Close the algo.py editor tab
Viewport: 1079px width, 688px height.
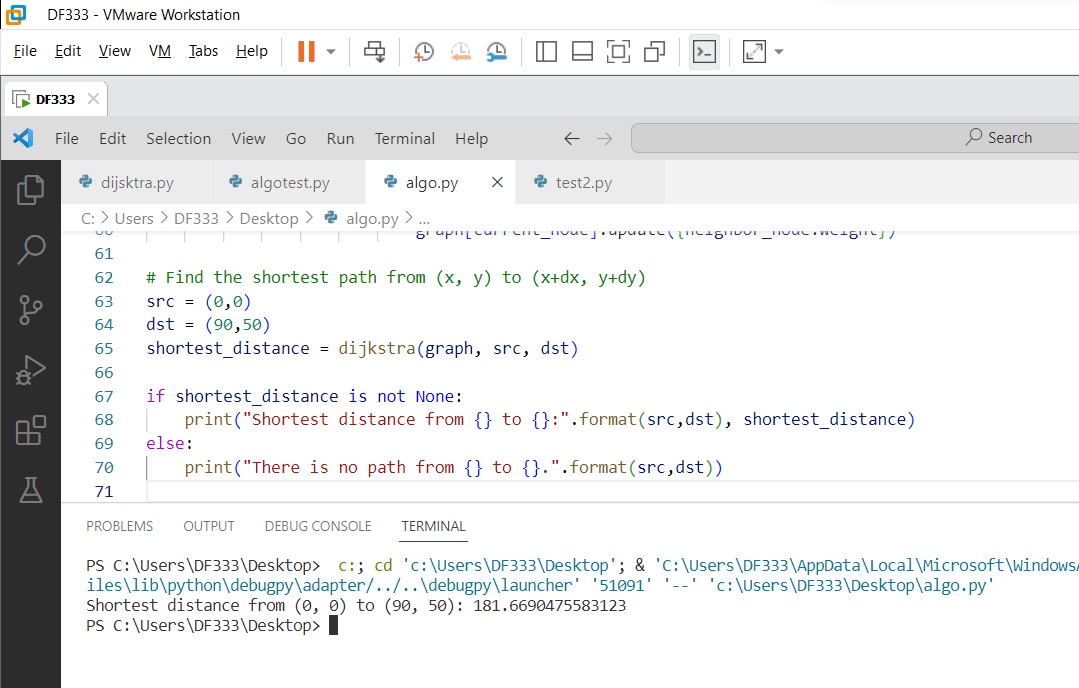pyautogui.click(x=497, y=182)
